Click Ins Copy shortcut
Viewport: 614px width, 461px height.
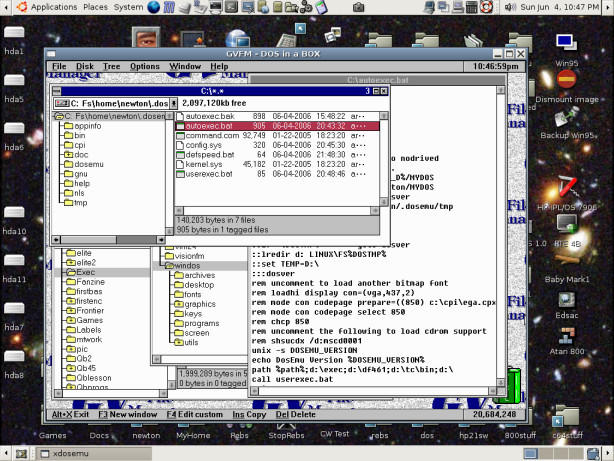click(x=249, y=414)
